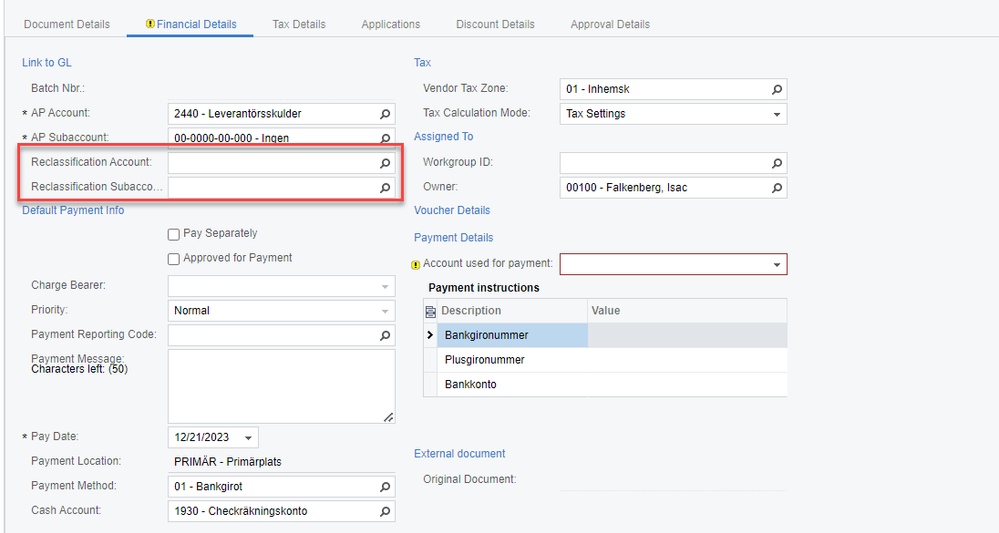Click PRIMÄR - Primärplats payment location text
Viewport: 999px width, 533px height.
pos(227,462)
